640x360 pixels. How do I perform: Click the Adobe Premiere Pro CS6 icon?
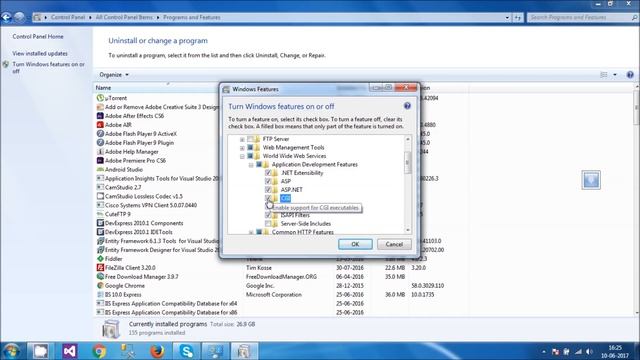[x=100, y=160]
